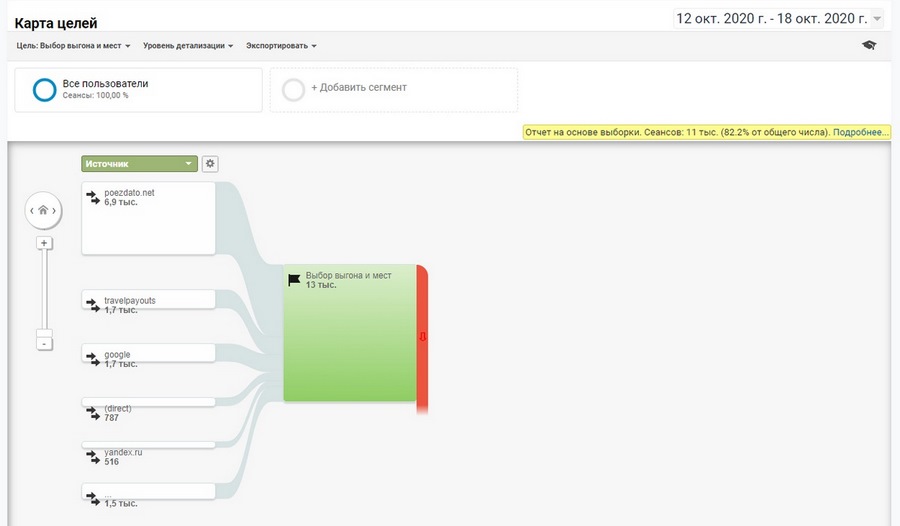The height and width of the screenshot is (526, 900).
Task: Open the graduation cap help icon
Action: point(869,45)
